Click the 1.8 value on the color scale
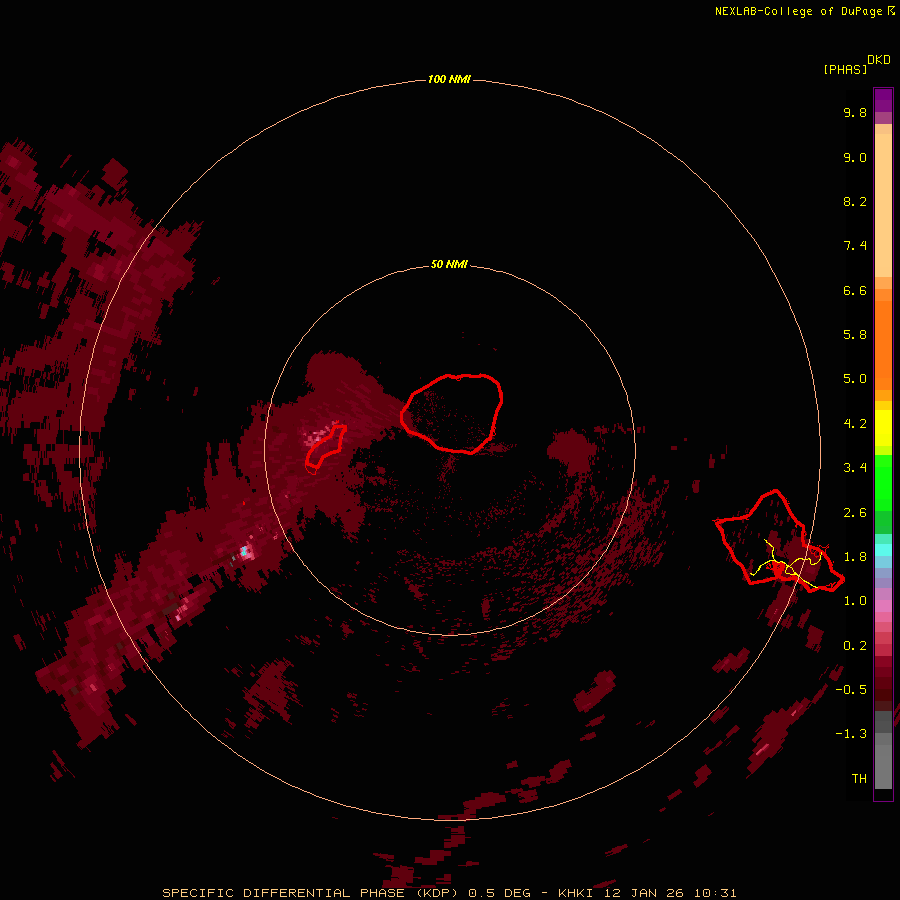 click(x=855, y=557)
